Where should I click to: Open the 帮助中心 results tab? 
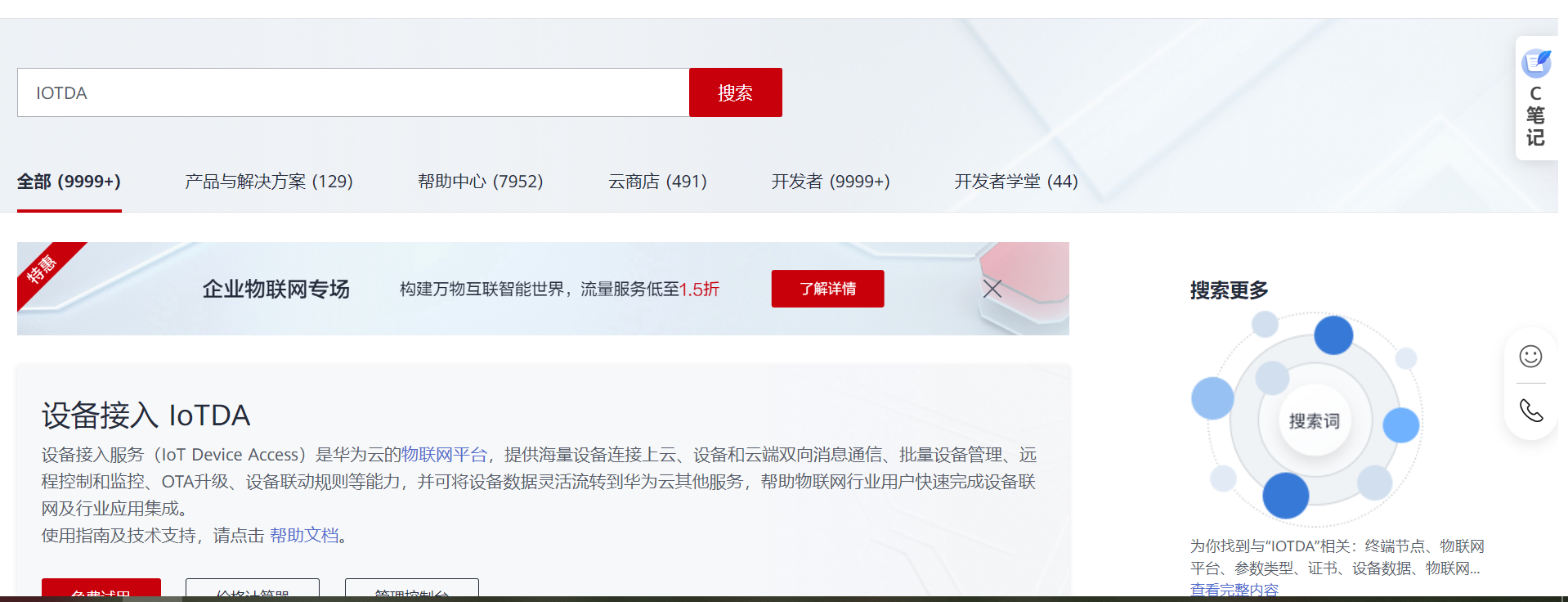[480, 182]
